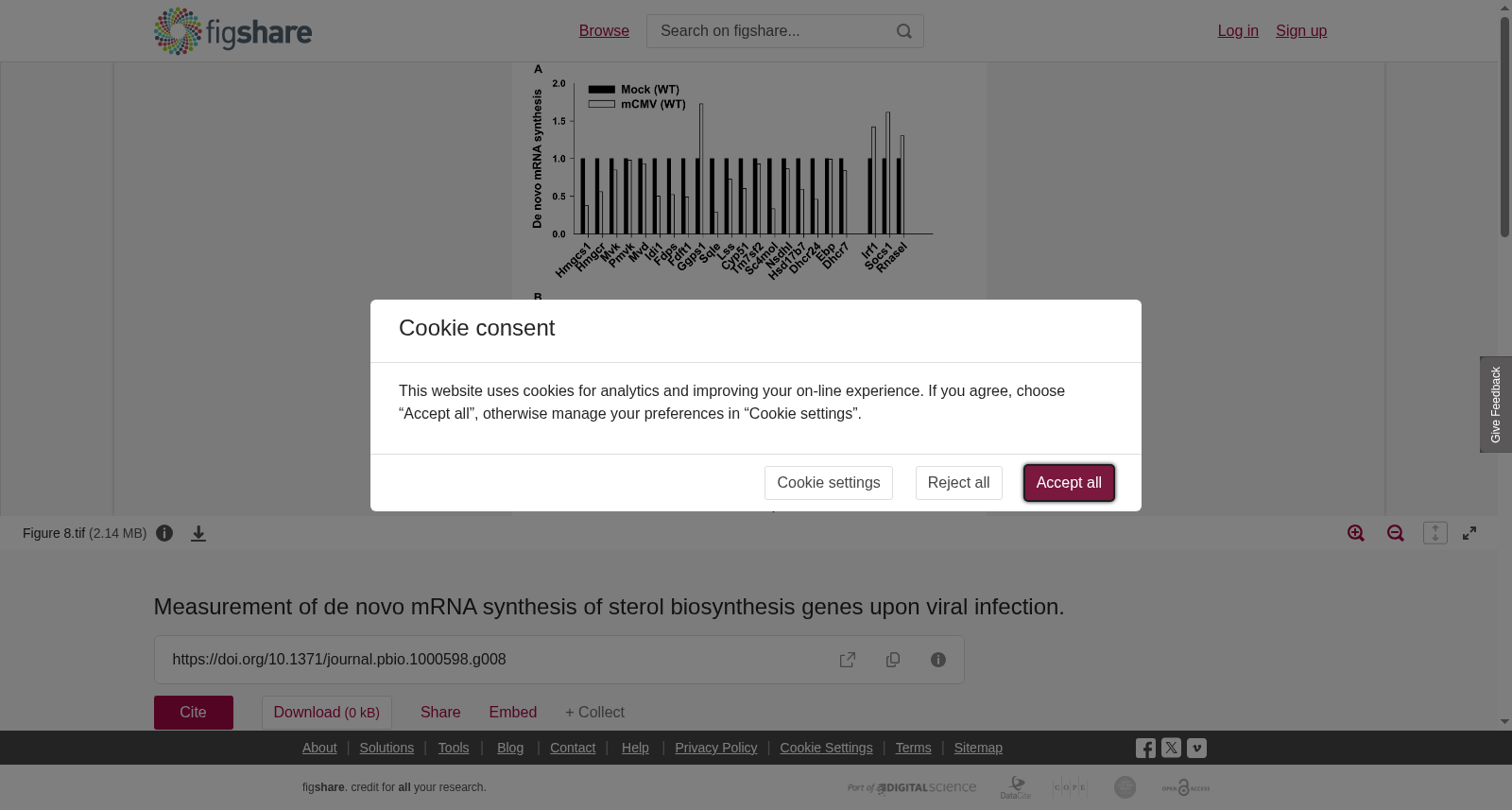Click the Browse menu link

604,31
